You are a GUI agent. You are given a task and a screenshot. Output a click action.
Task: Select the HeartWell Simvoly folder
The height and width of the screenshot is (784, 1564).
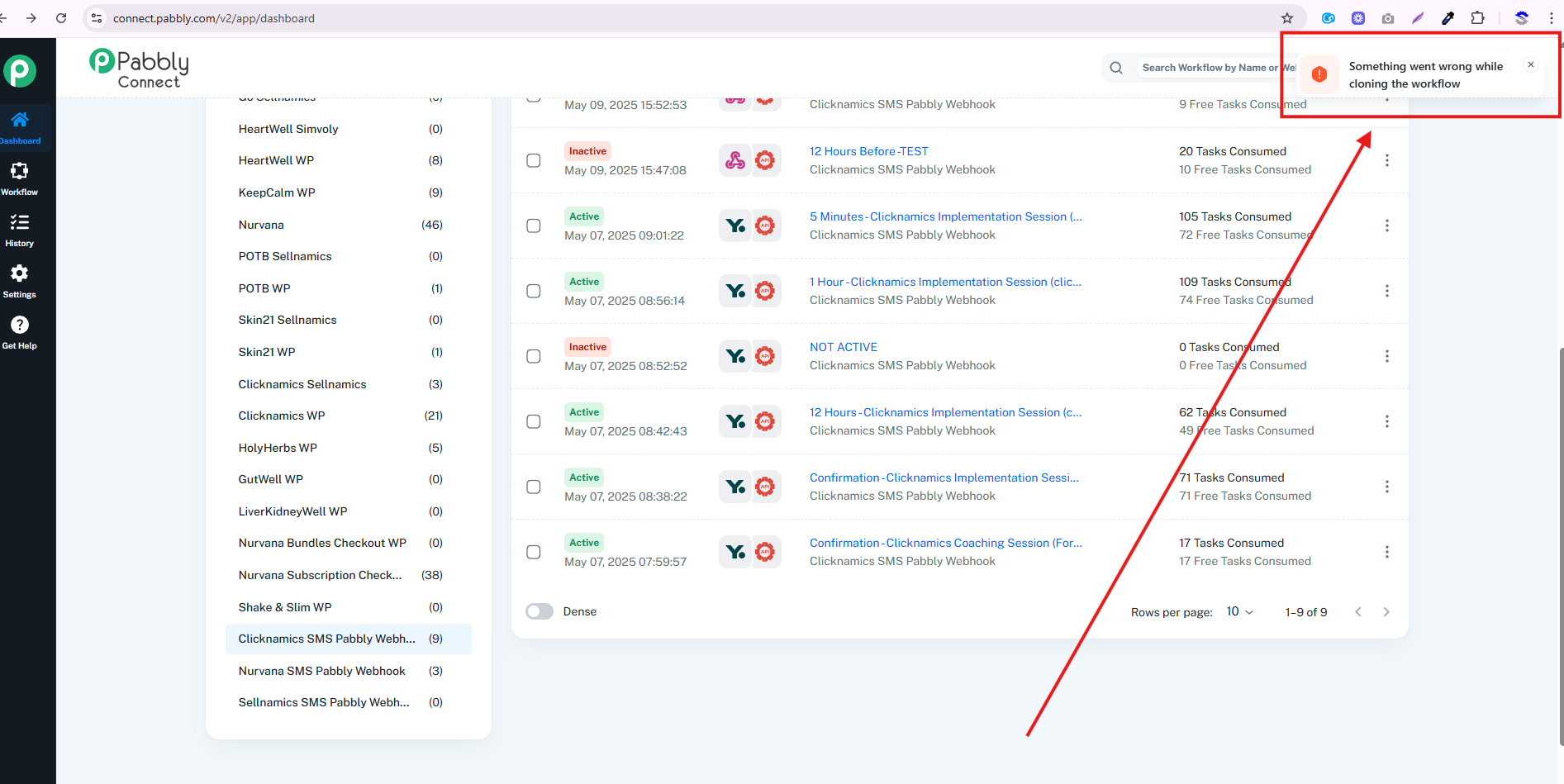(348, 129)
